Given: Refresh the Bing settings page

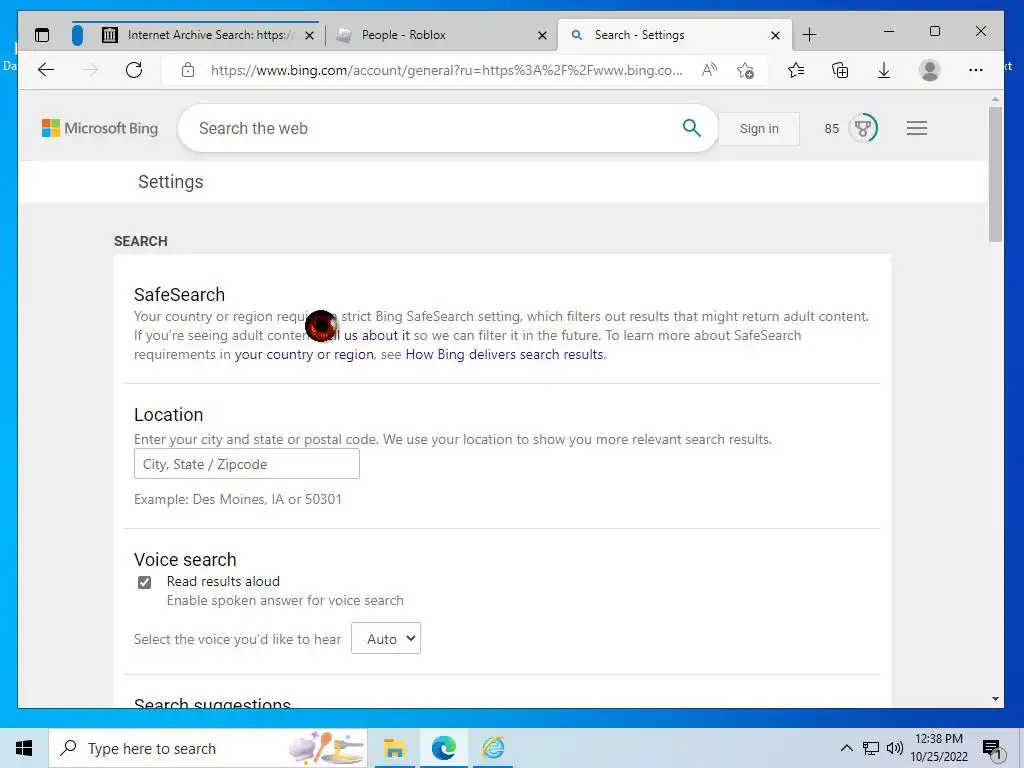Looking at the screenshot, I should point(134,70).
